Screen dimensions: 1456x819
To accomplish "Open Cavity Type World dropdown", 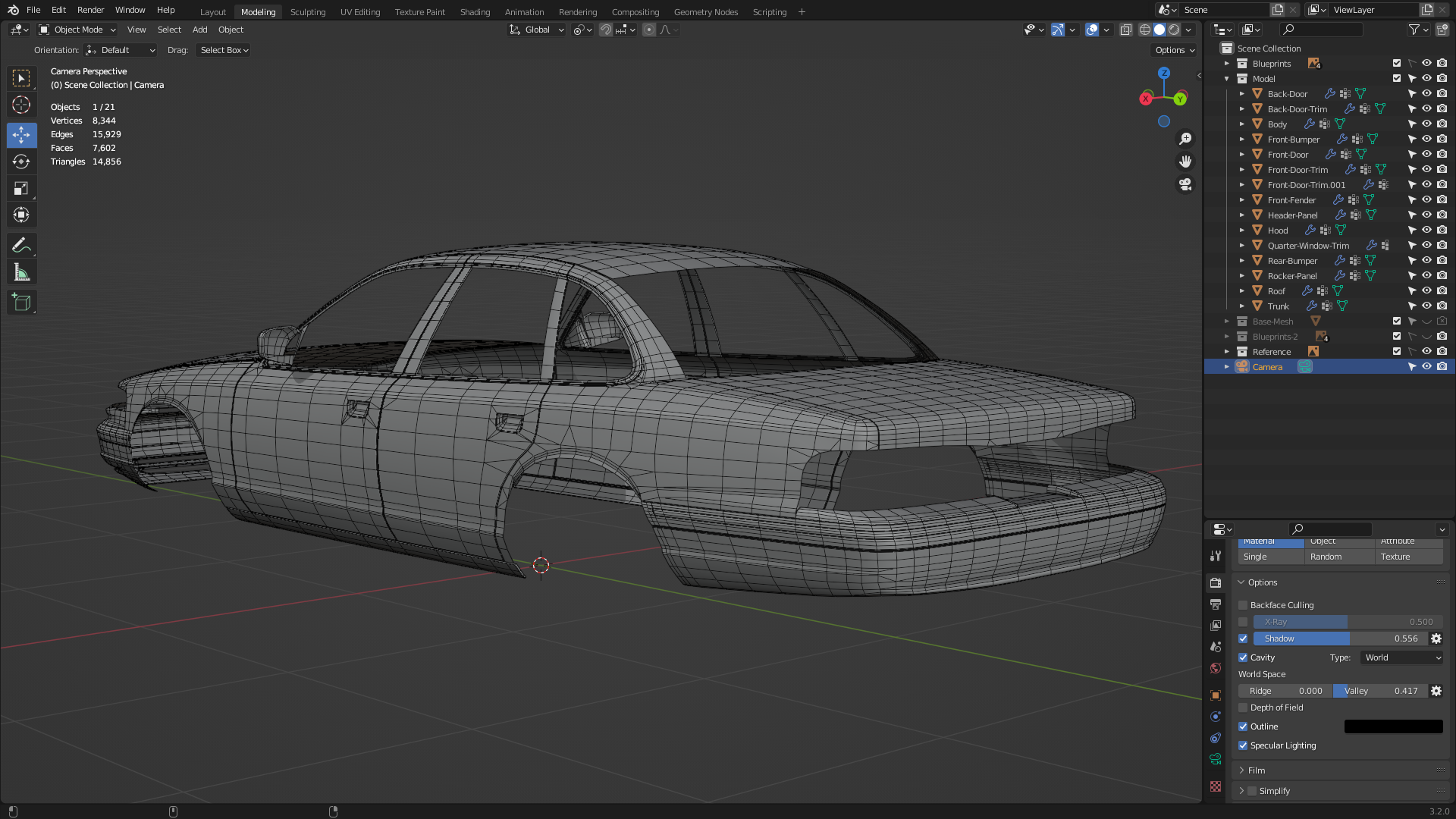I will click(1402, 657).
